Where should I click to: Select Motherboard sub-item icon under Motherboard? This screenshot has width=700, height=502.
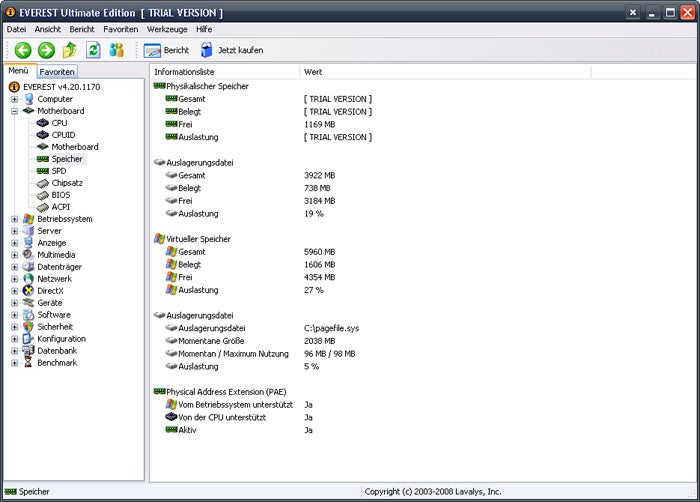[x=42, y=146]
